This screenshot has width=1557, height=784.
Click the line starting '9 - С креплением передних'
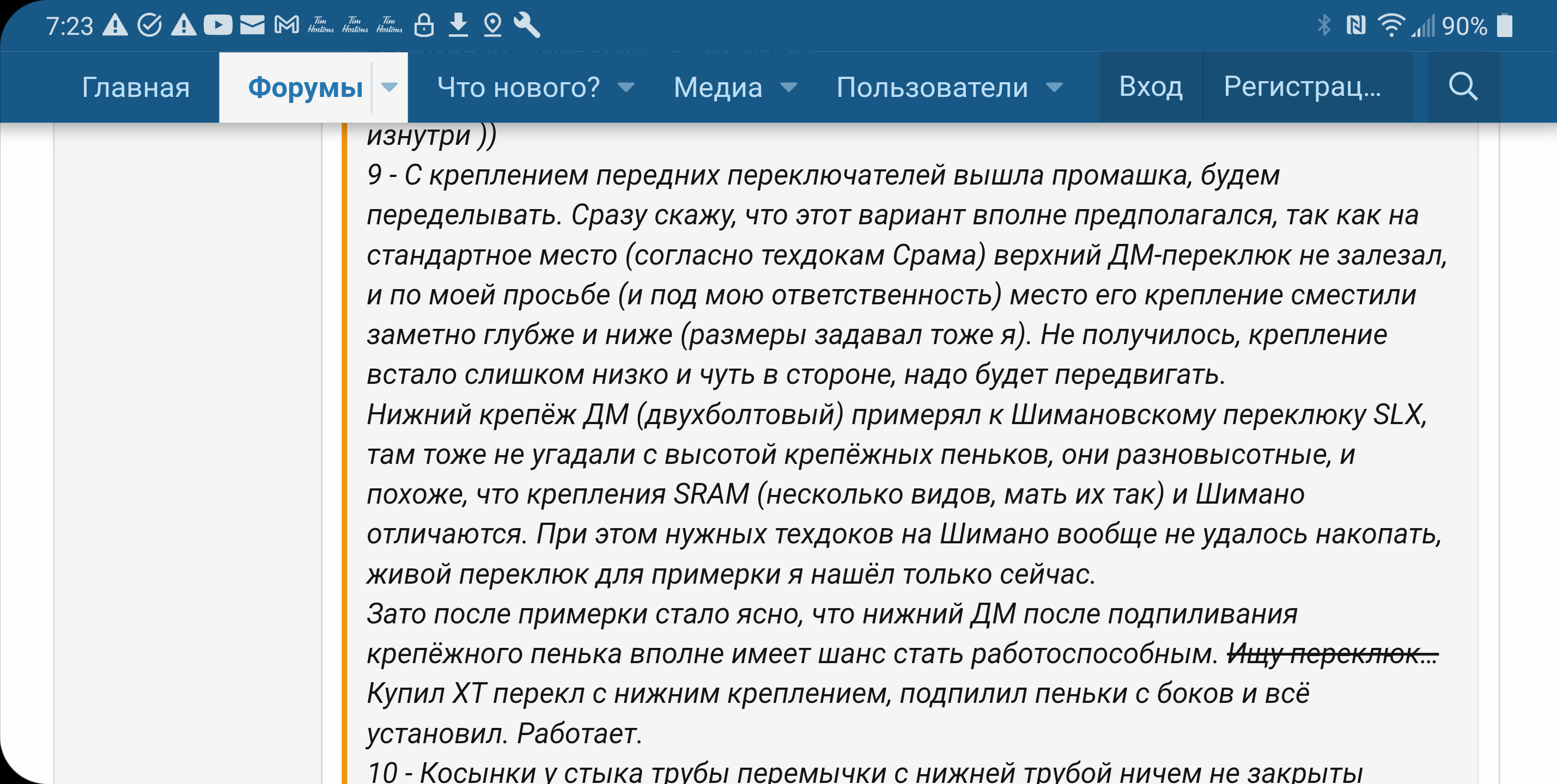pyautogui.click(x=823, y=176)
